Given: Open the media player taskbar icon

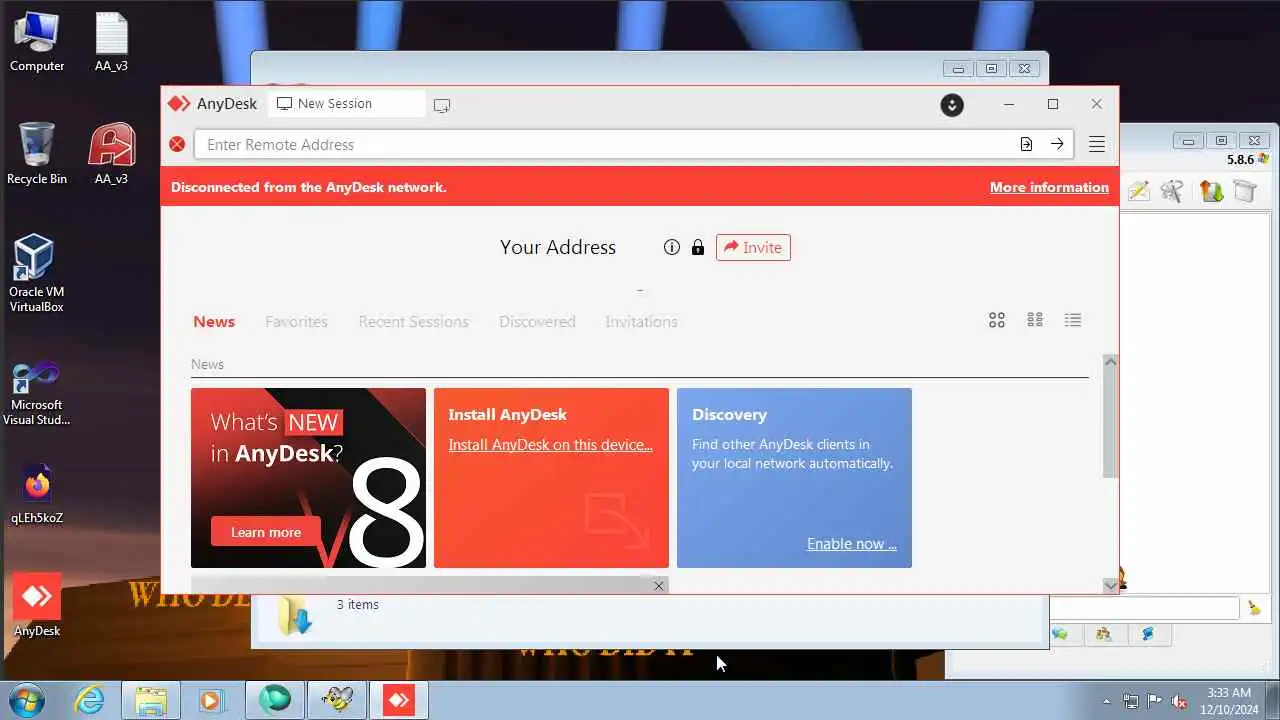Looking at the screenshot, I should (211, 700).
